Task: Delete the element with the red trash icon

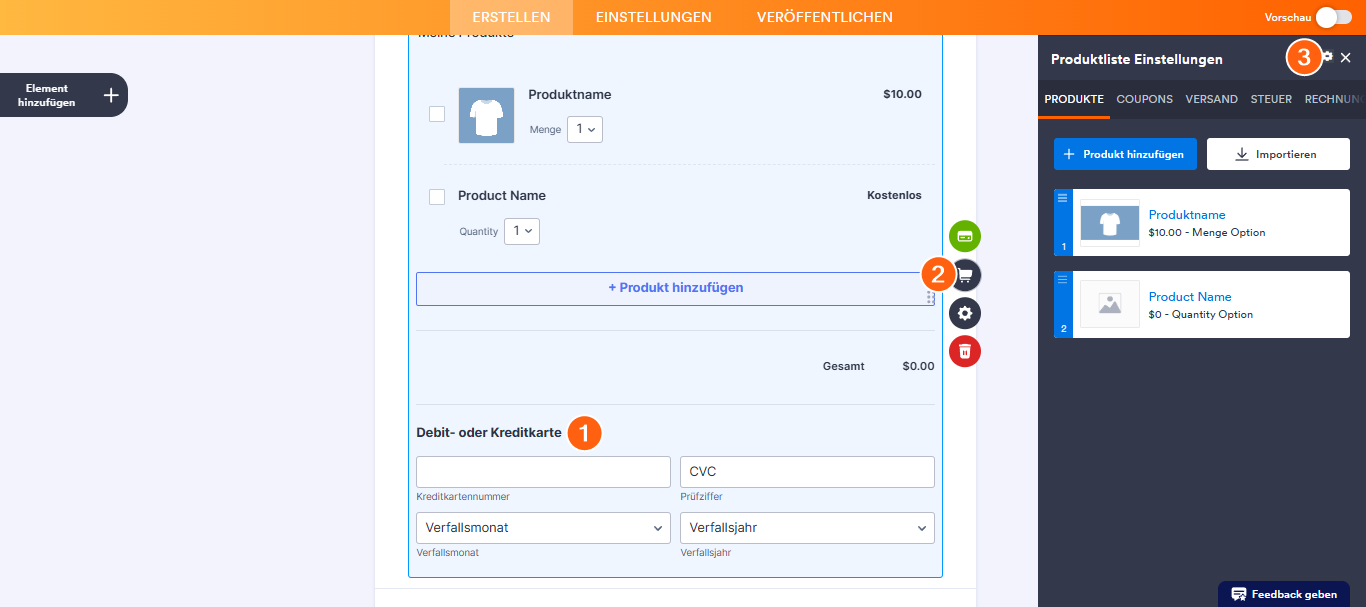Action: click(x=965, y=351)
